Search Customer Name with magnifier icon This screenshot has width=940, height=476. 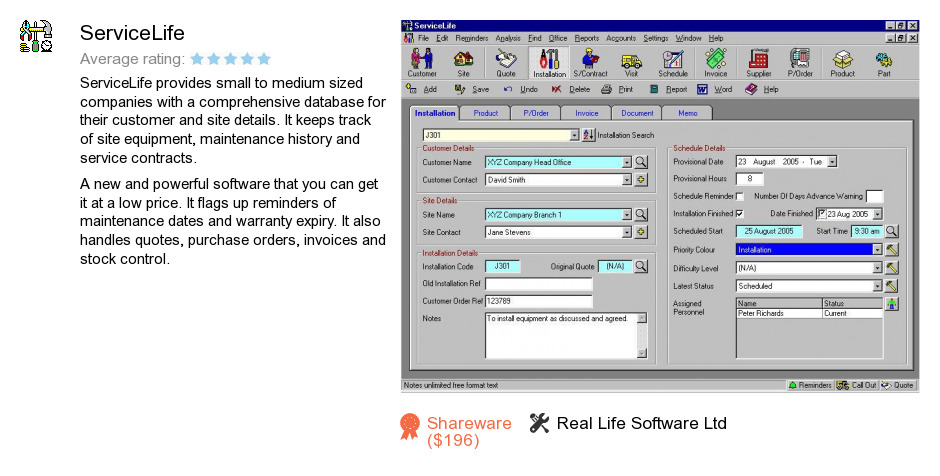[641, 162]
